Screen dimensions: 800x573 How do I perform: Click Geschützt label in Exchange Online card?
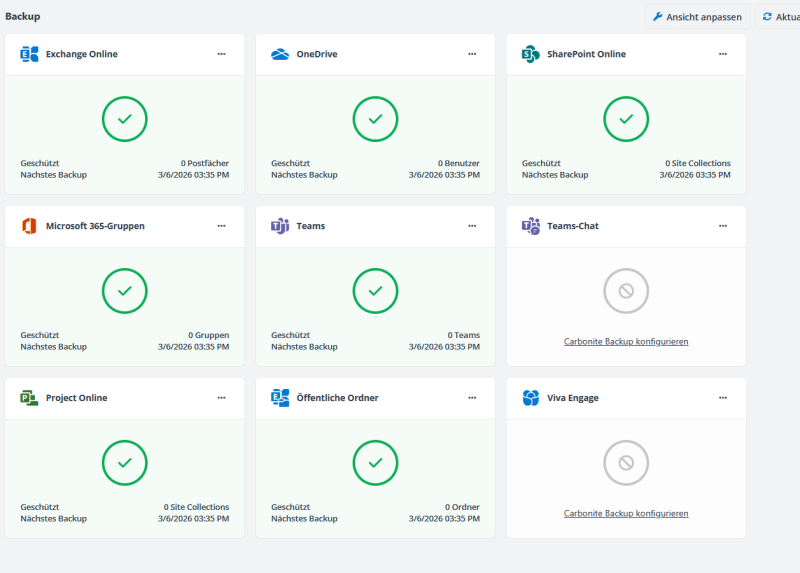(x=40, y=163)
